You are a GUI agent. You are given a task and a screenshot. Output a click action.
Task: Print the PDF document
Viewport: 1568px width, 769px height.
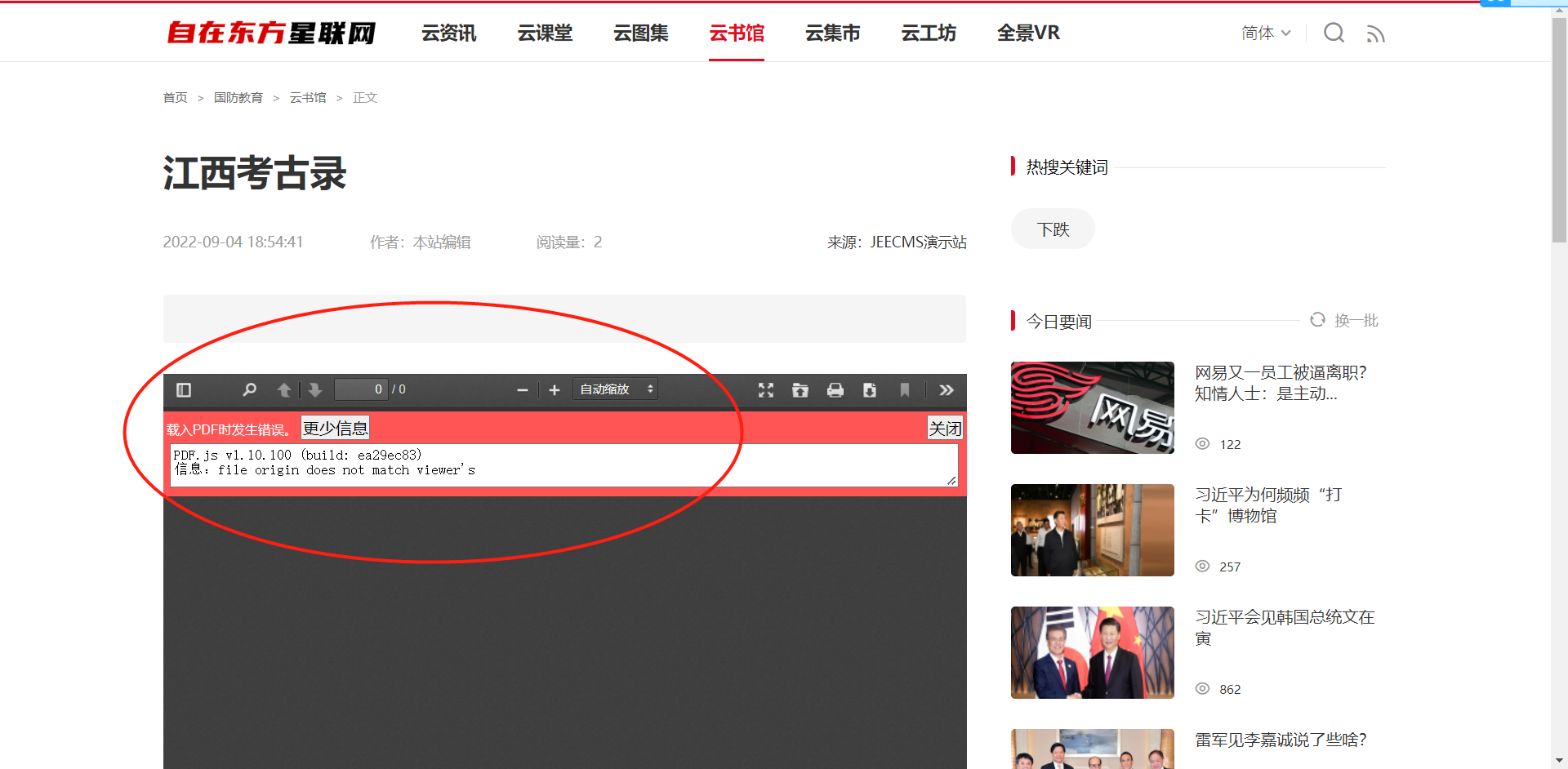(x=835, y=390)
